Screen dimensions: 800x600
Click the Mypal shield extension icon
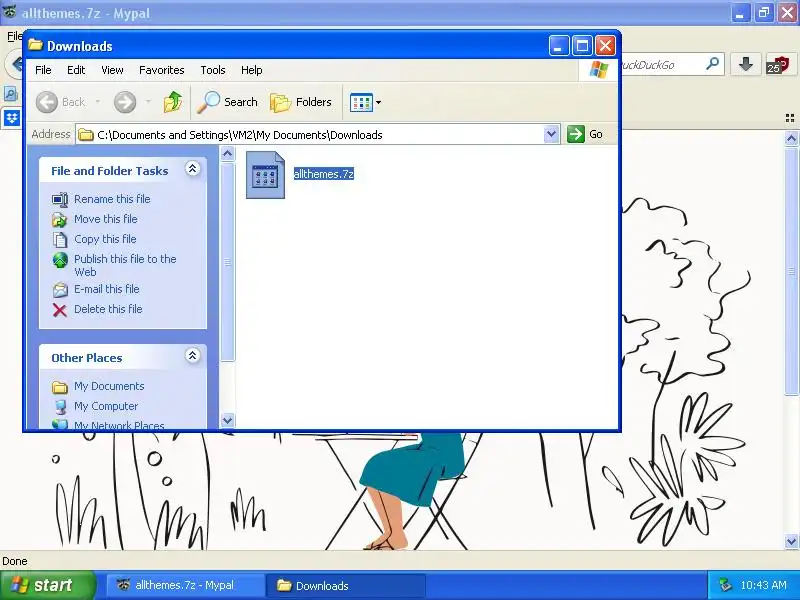coord(778,65)
